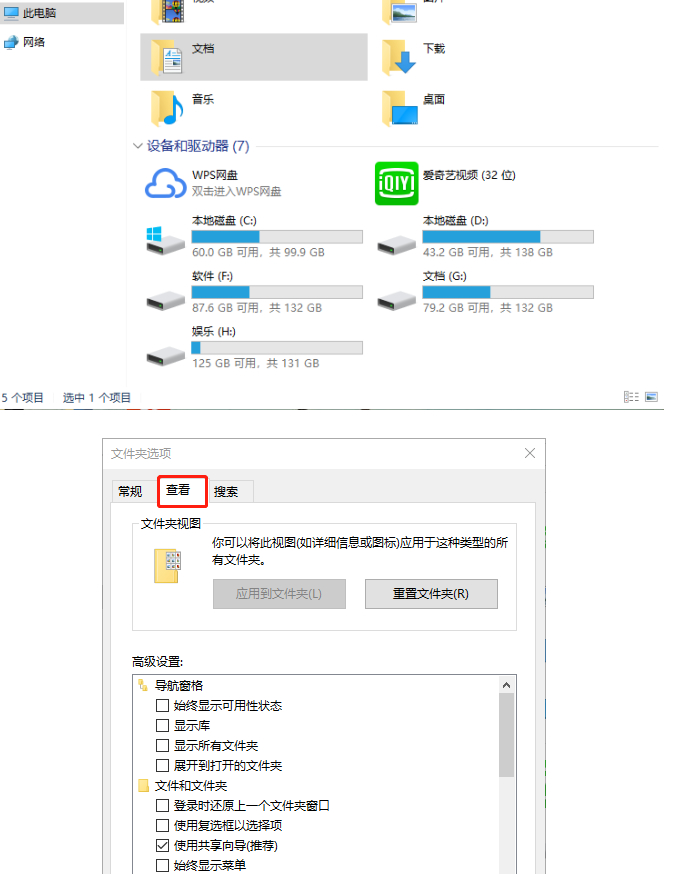The image size is (674, 874).
Task: Click the '79.2 GB 可用, 共 132 GB' text
Action: click(x=488, y=308)
